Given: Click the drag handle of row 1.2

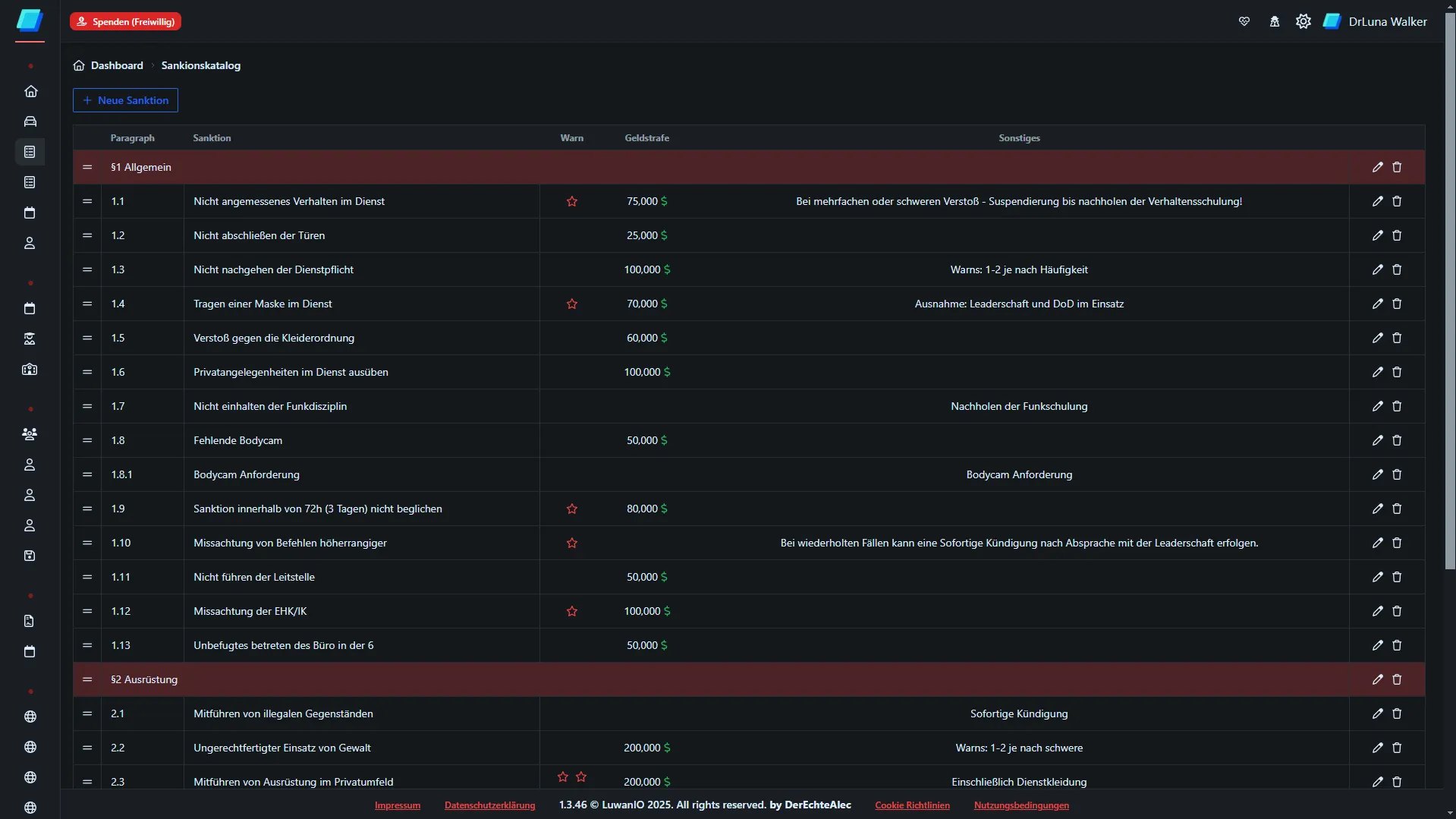Looking at the screenshot, I should pos(87,235).
